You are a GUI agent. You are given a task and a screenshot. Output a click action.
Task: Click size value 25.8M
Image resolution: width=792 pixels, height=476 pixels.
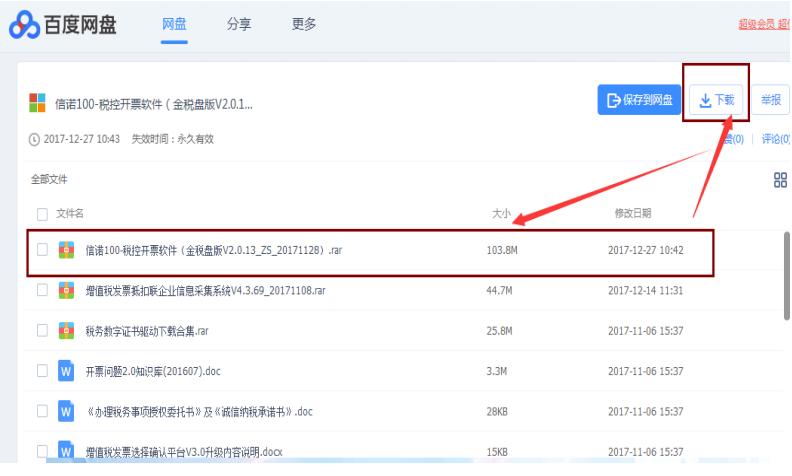pyautogui.click(x=500, y=331)
